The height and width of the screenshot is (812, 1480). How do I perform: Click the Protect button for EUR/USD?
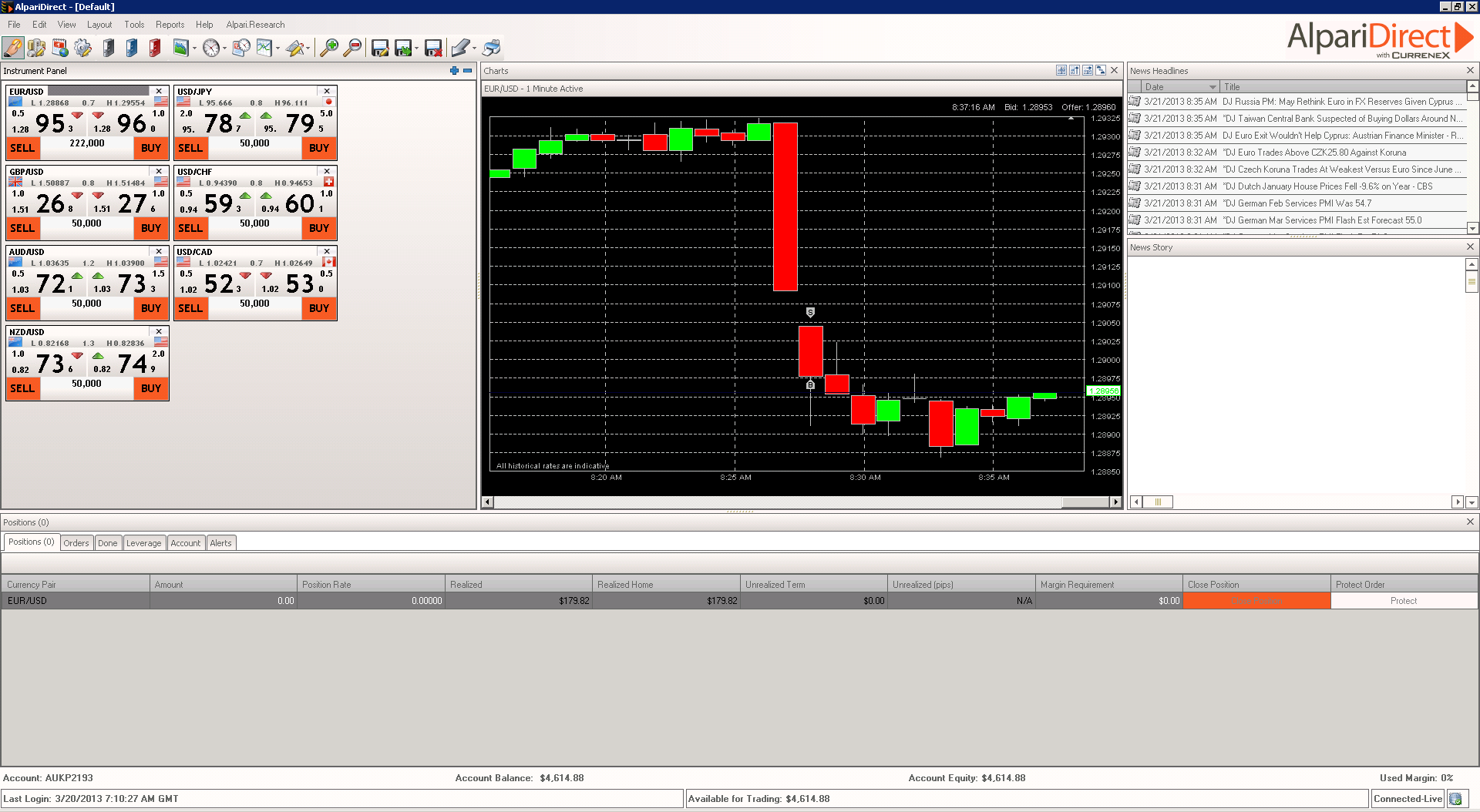[x=1404, y=601]
